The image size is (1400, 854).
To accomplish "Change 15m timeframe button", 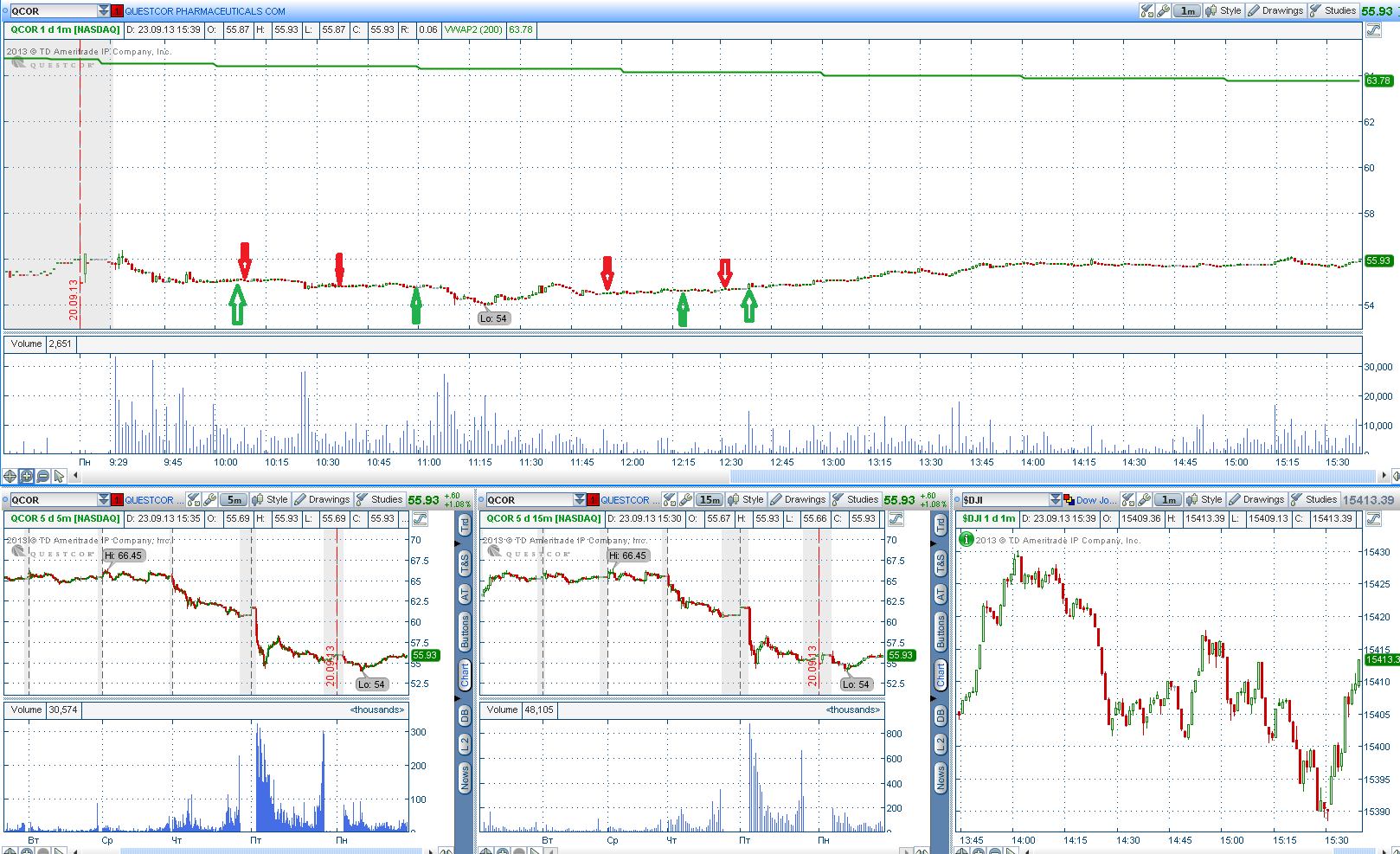I will pyautogui.click(x=710, y=500).
